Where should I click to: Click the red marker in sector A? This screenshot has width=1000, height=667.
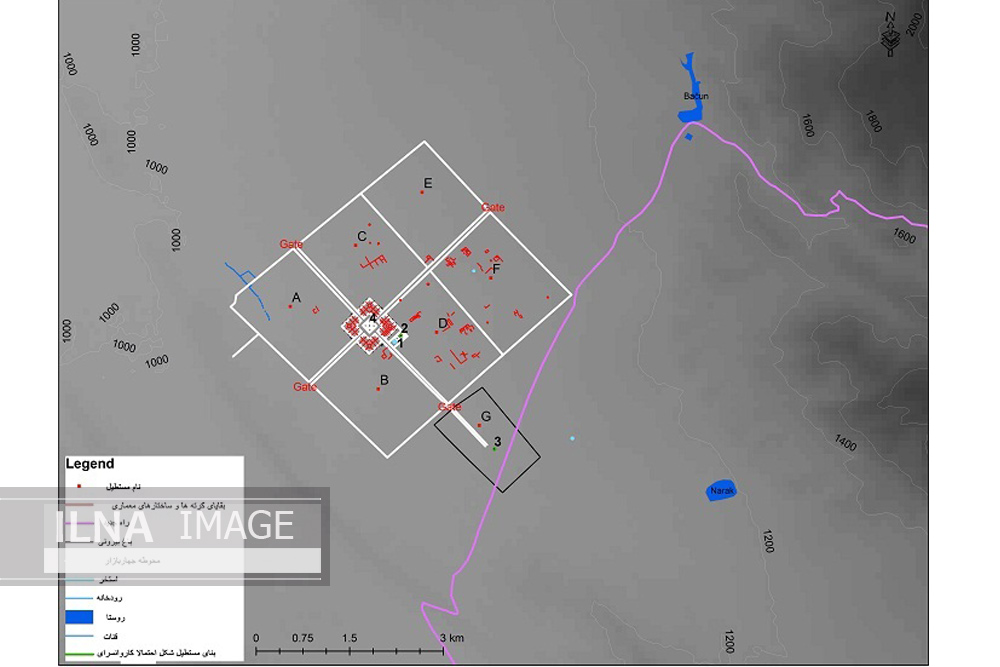tap(290, 307)
